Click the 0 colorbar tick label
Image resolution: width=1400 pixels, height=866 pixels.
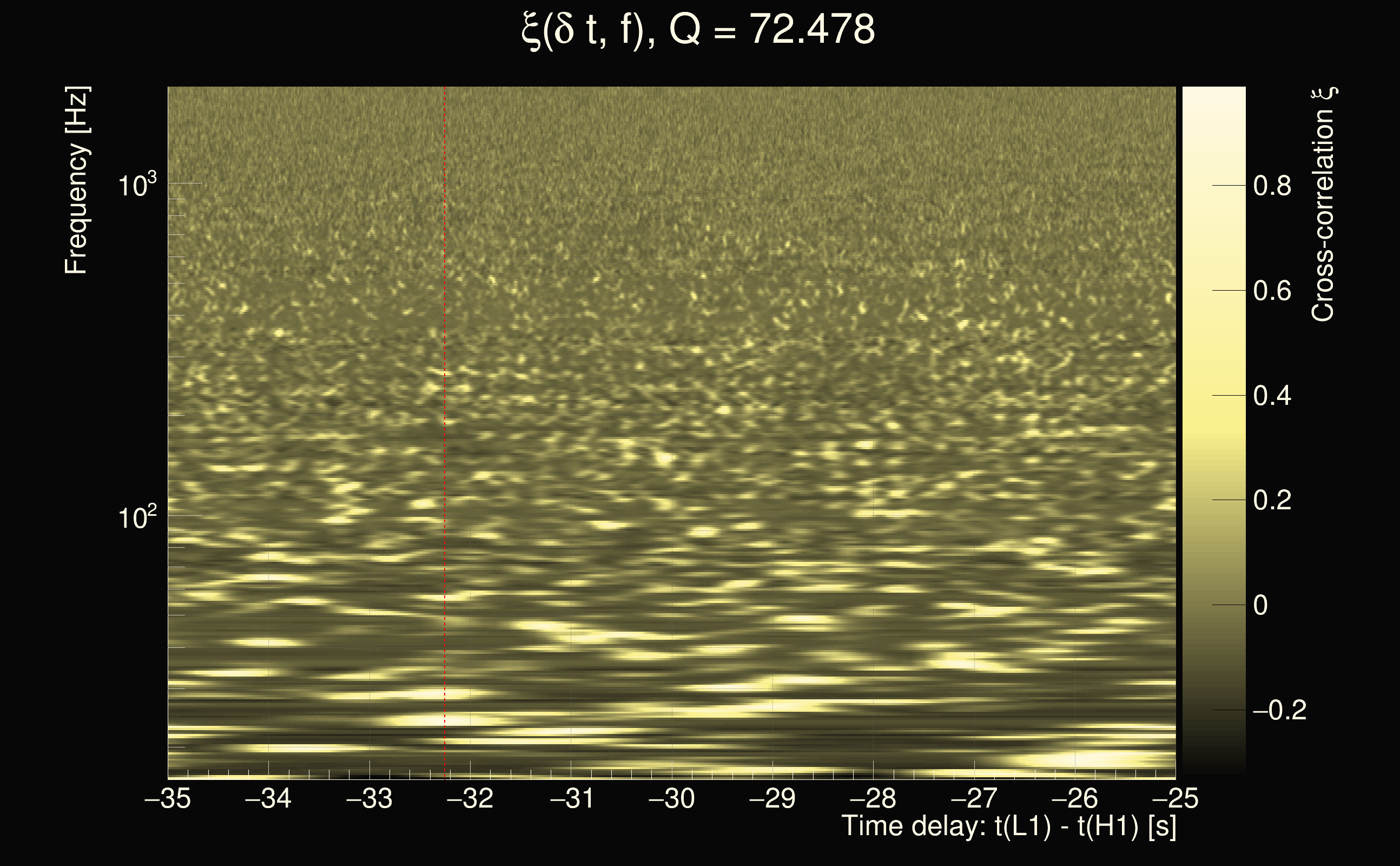(1260, 606)
